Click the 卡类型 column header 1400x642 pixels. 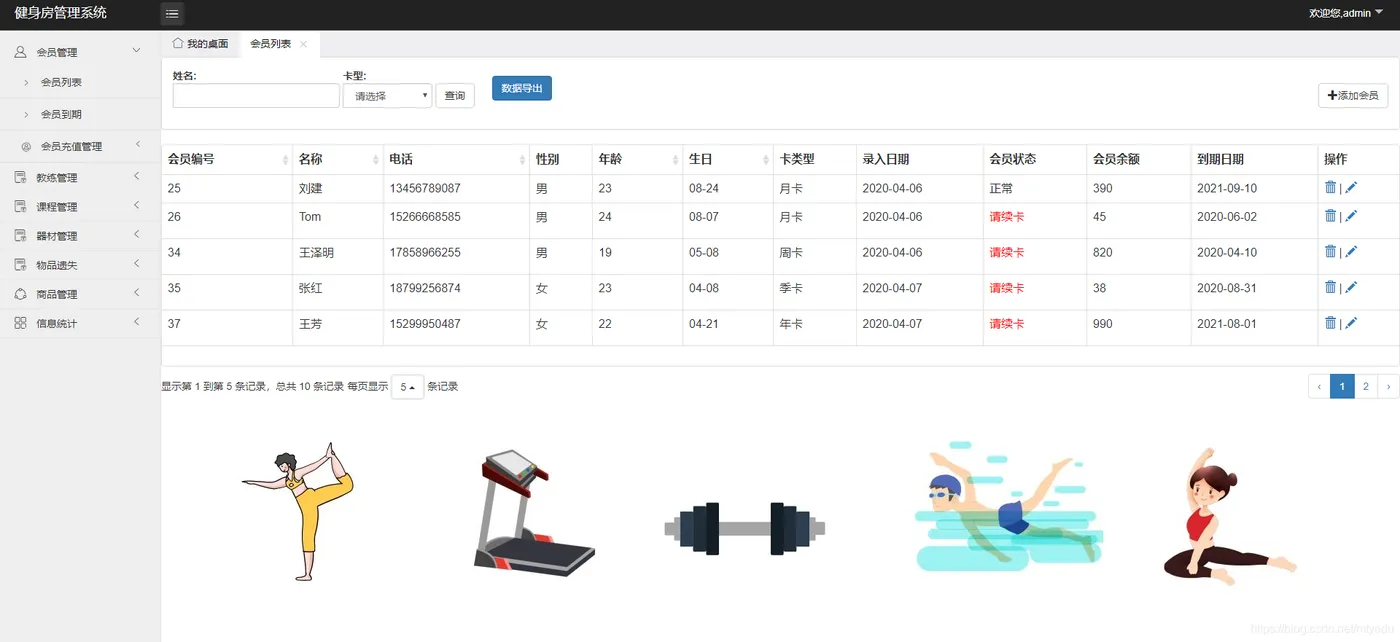[797, 159]
